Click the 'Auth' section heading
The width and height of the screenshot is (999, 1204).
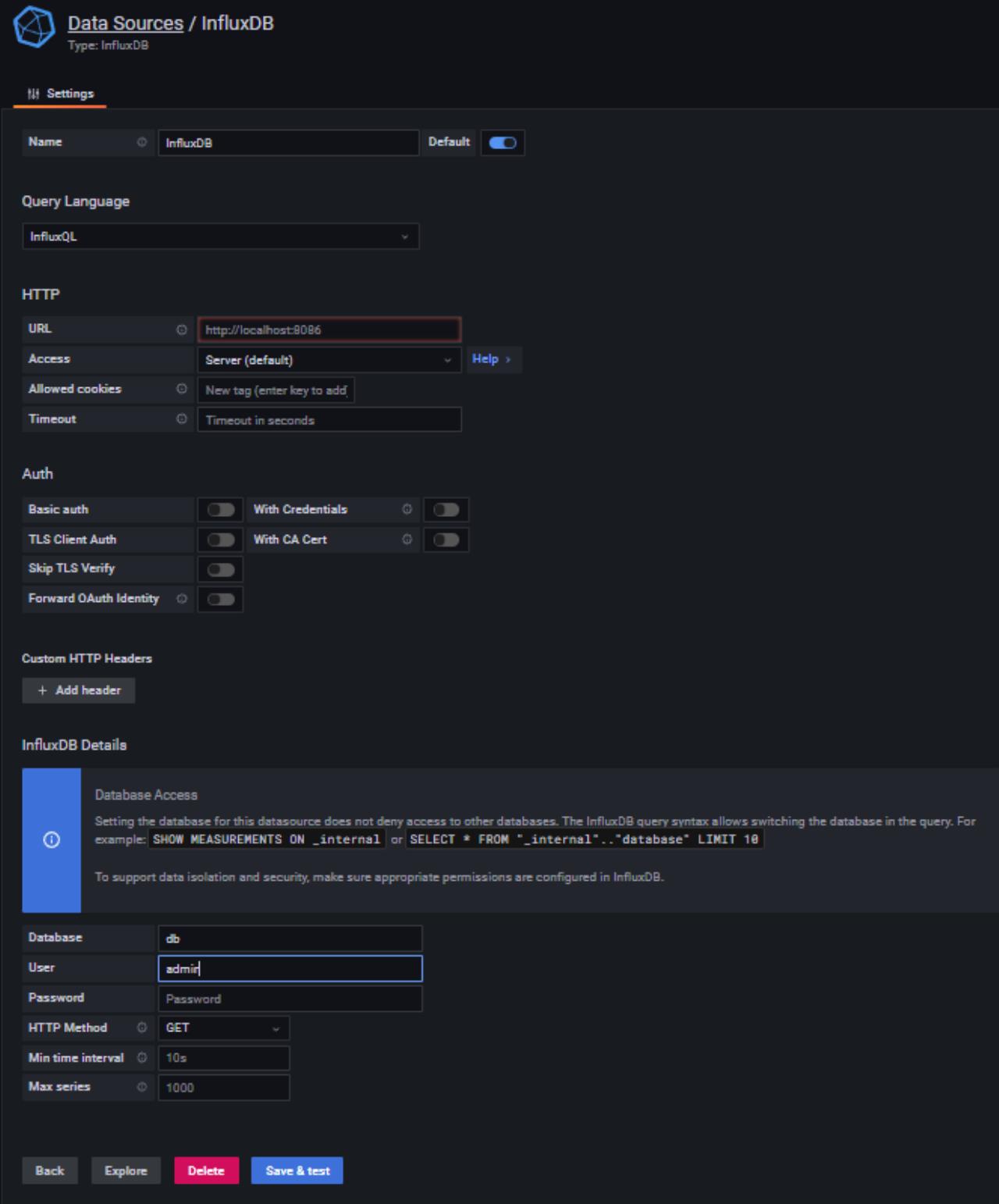point(37,474)
